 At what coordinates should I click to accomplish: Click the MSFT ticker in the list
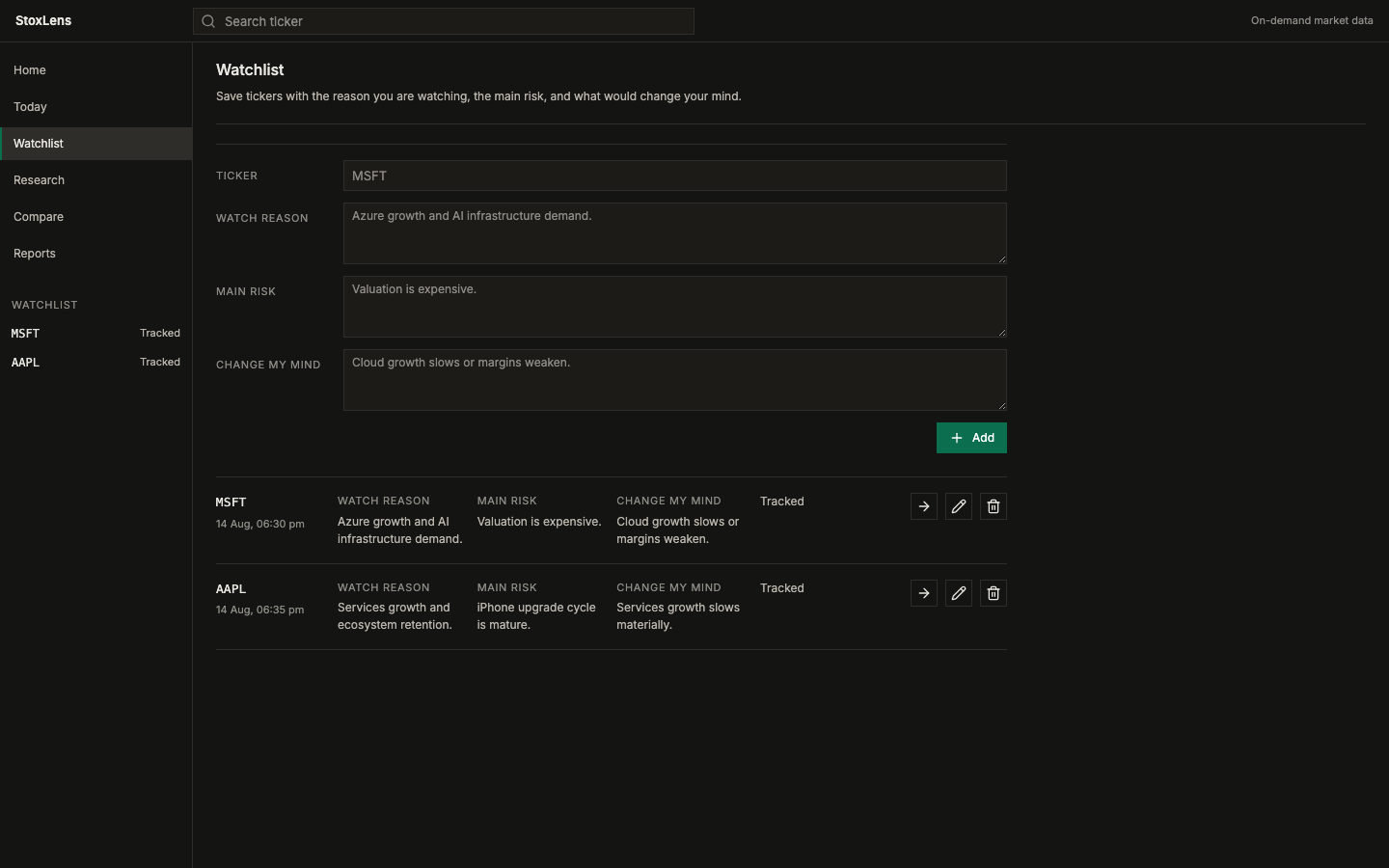(231, 502)
